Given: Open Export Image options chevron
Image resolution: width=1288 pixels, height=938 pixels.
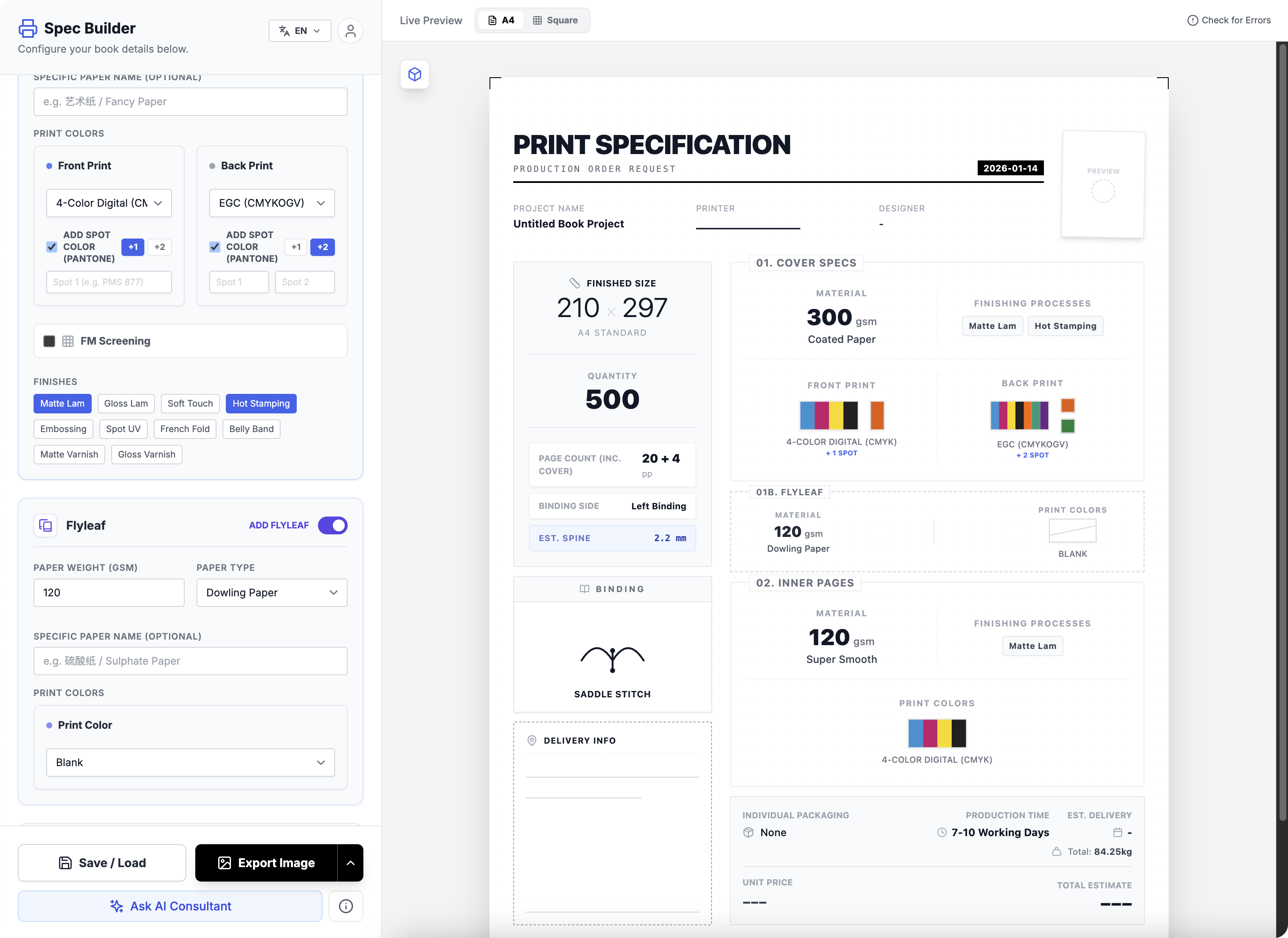Looking at the screenshot, I should [350, 863].
